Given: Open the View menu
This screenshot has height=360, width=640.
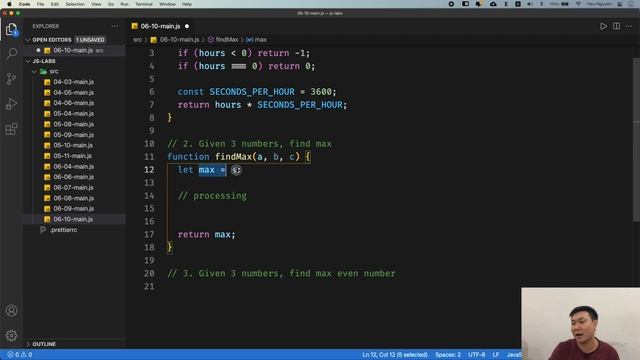Looking at the screenshot, I should tap(96, 4).
